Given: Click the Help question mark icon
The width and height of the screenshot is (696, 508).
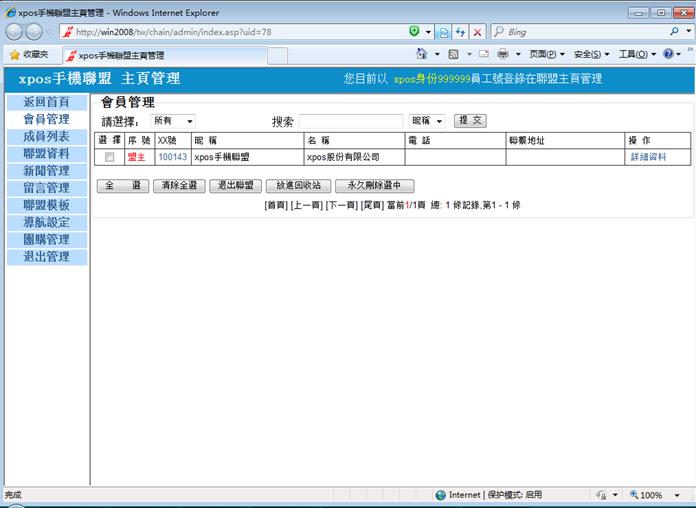Looking at the screenshot, I should [667, 54].
